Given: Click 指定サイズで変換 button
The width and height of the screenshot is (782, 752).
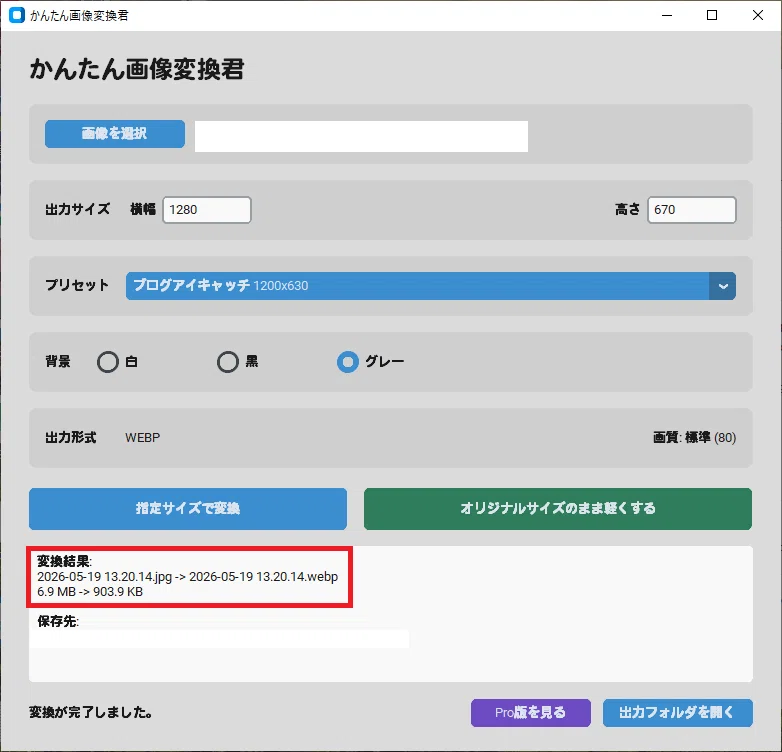Looking at the screenshot, I should [188, 509].
